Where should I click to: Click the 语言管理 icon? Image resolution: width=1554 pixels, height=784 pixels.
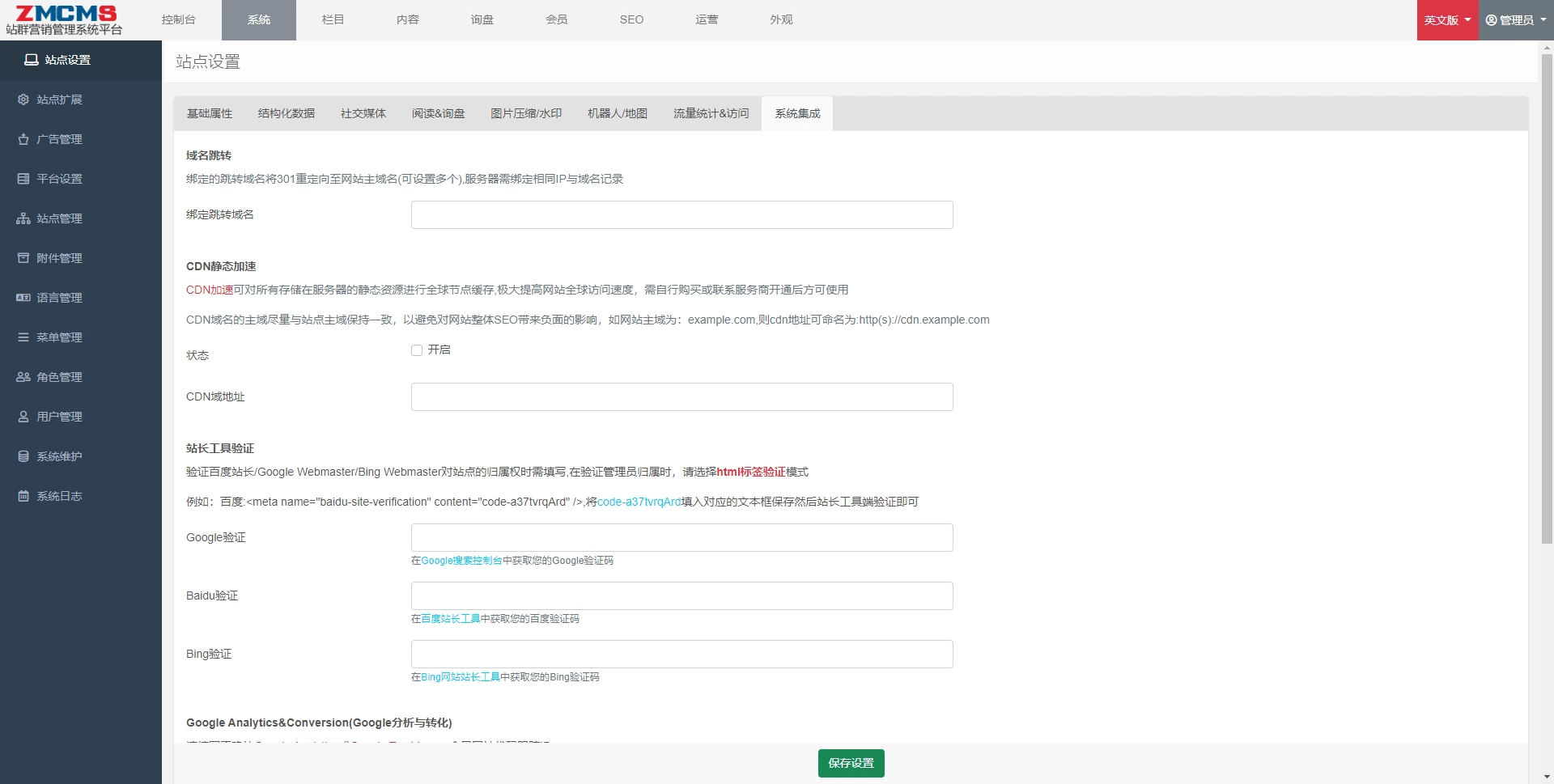coord(23,298)
